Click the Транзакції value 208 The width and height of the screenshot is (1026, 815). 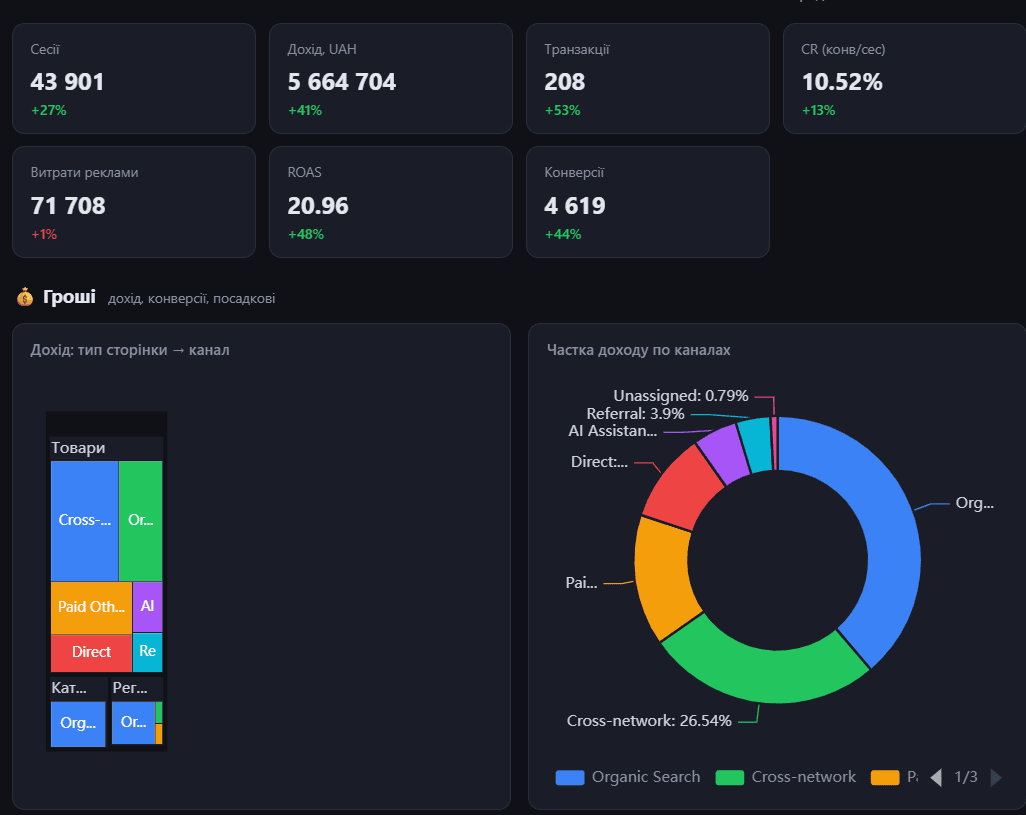[x=565, y=82]
